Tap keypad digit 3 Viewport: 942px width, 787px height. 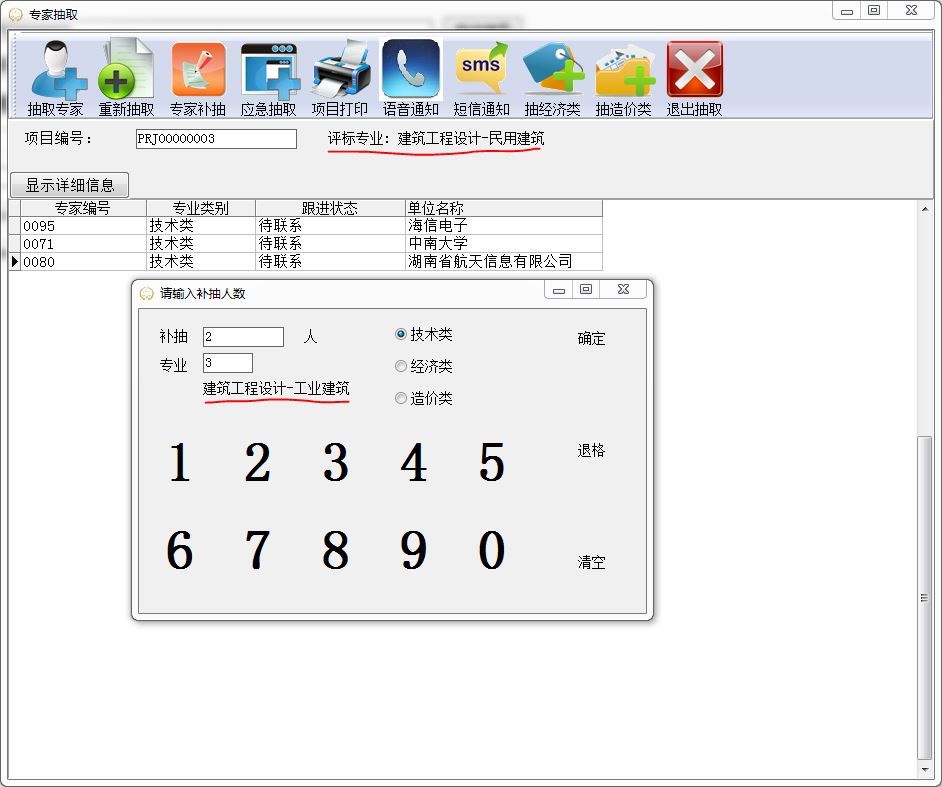tap(335, 462)
